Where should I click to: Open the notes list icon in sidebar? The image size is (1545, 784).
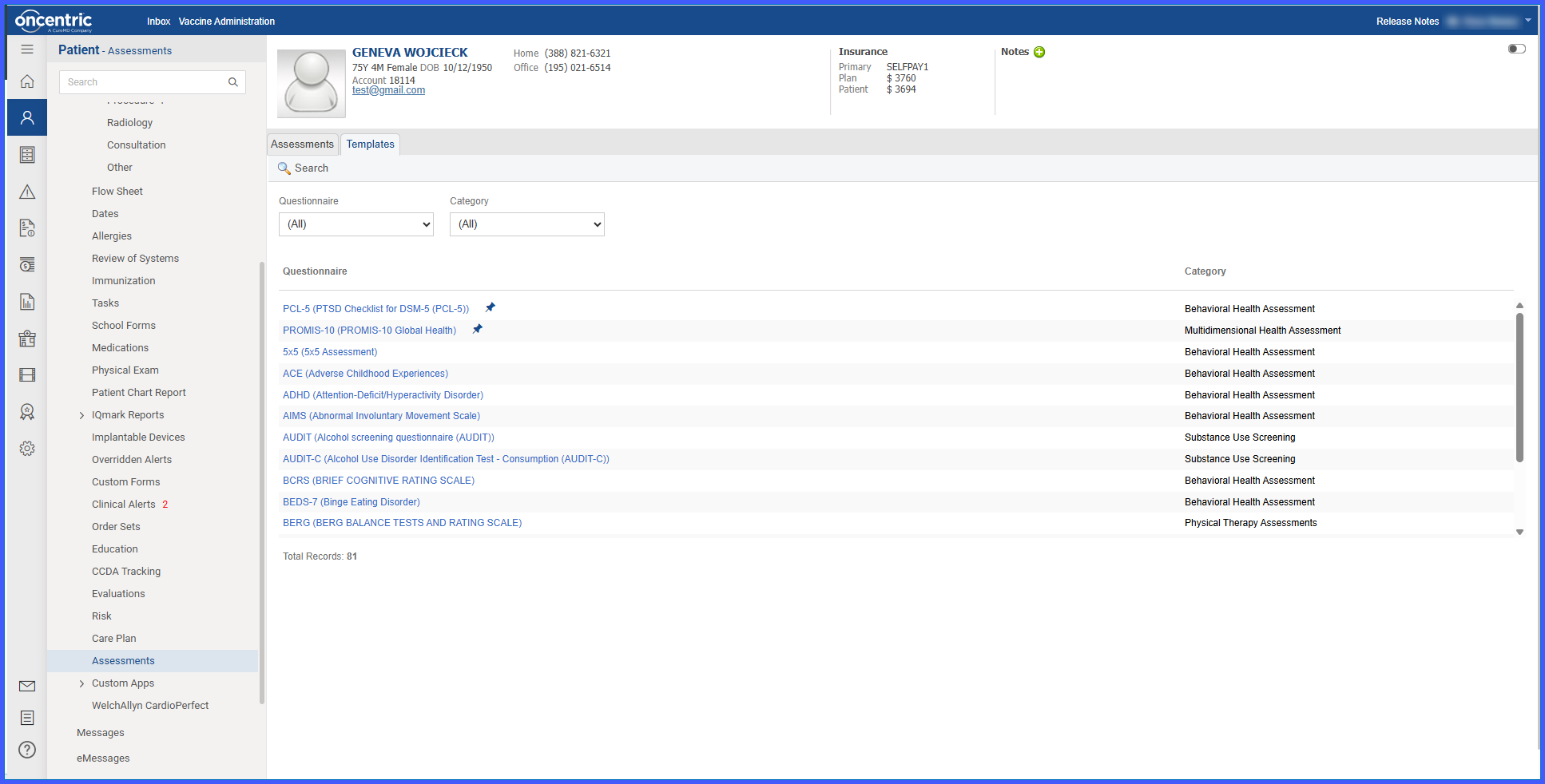coord(27,718)
